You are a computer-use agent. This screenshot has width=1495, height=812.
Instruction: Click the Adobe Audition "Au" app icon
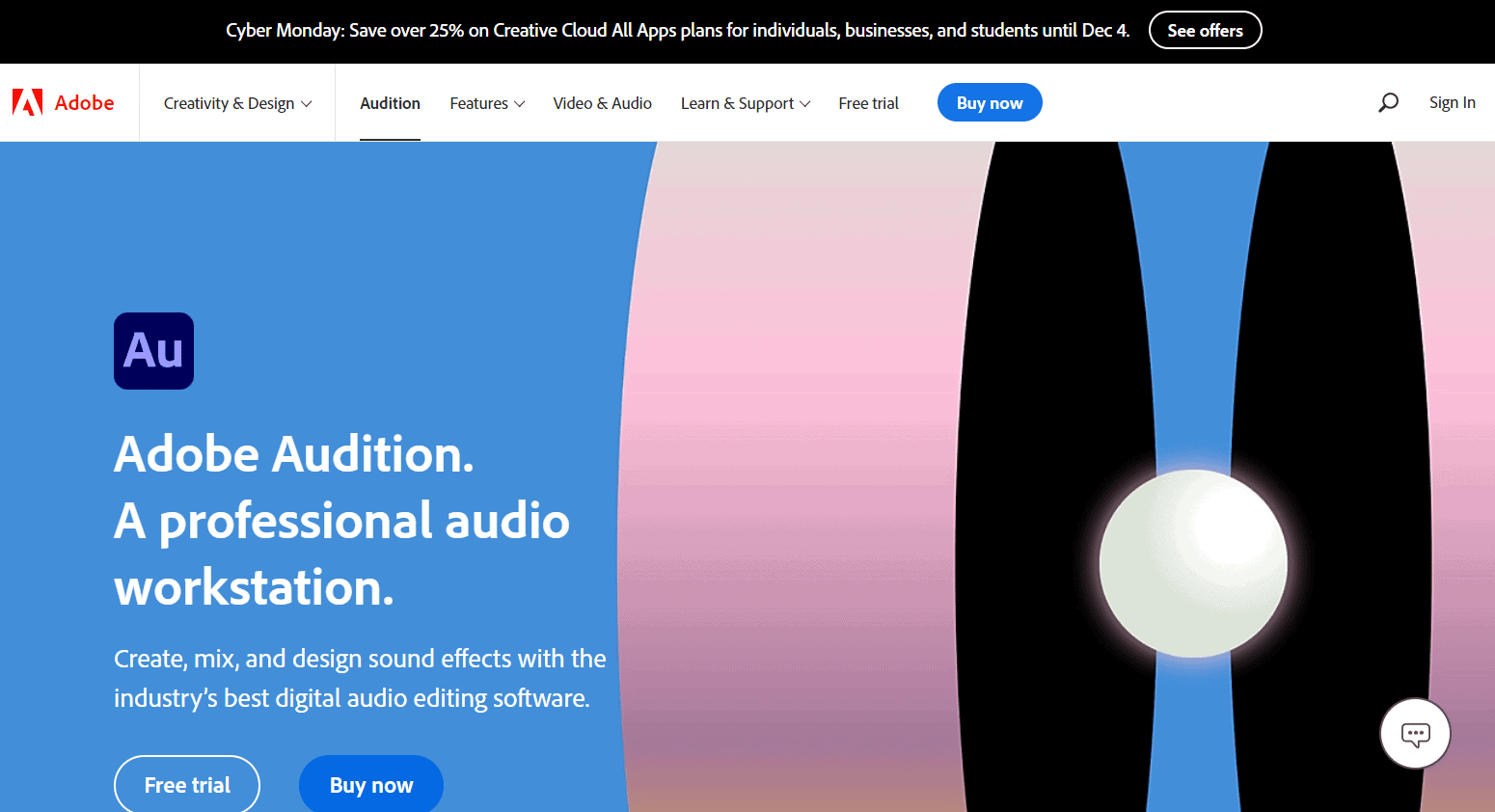coord(153,351)
